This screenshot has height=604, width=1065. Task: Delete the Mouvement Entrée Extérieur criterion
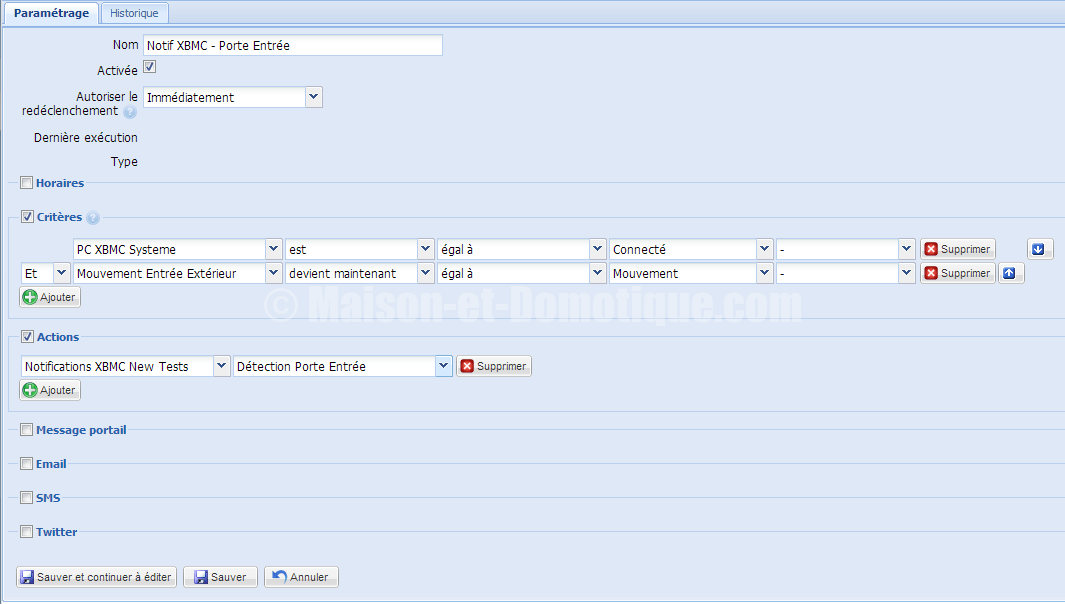click(x=958, y=273)
